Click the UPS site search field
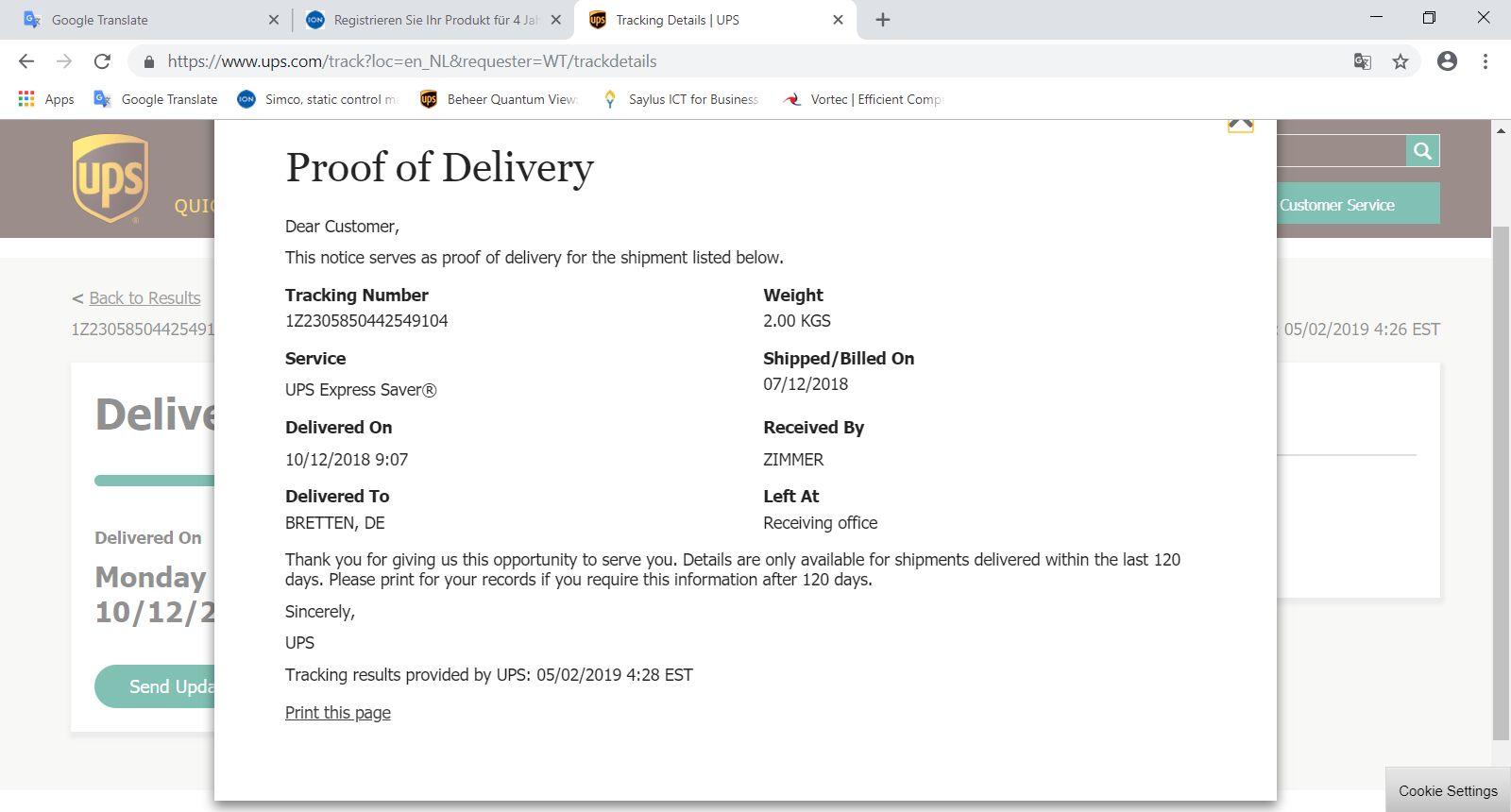 point(1341,151)
